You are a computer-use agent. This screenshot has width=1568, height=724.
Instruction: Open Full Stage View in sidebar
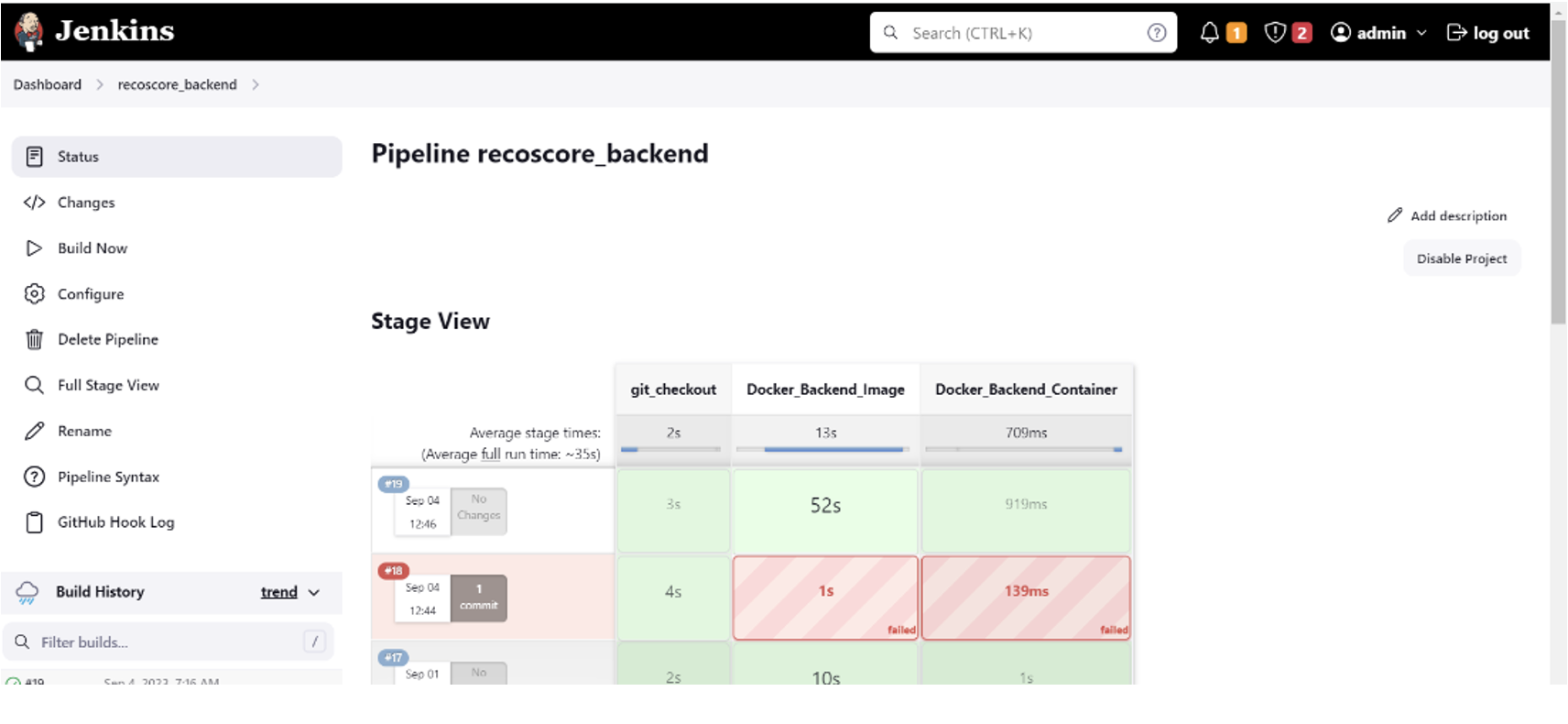(177, 385)
